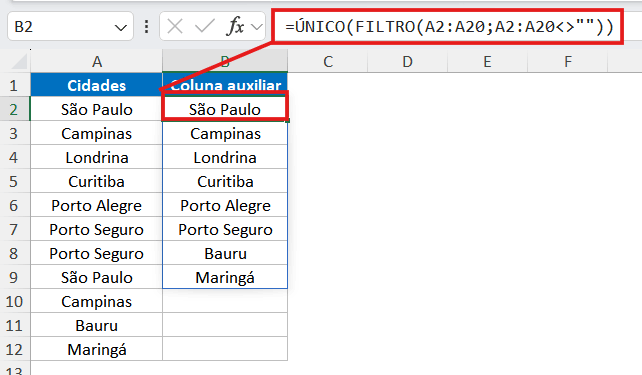Select row 1 header
This screenshot has height=375, width=642.
[14, 85]
